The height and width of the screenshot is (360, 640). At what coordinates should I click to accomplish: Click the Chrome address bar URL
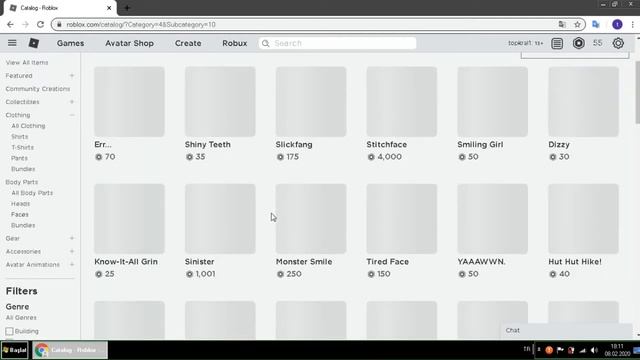tap(141, 24)
